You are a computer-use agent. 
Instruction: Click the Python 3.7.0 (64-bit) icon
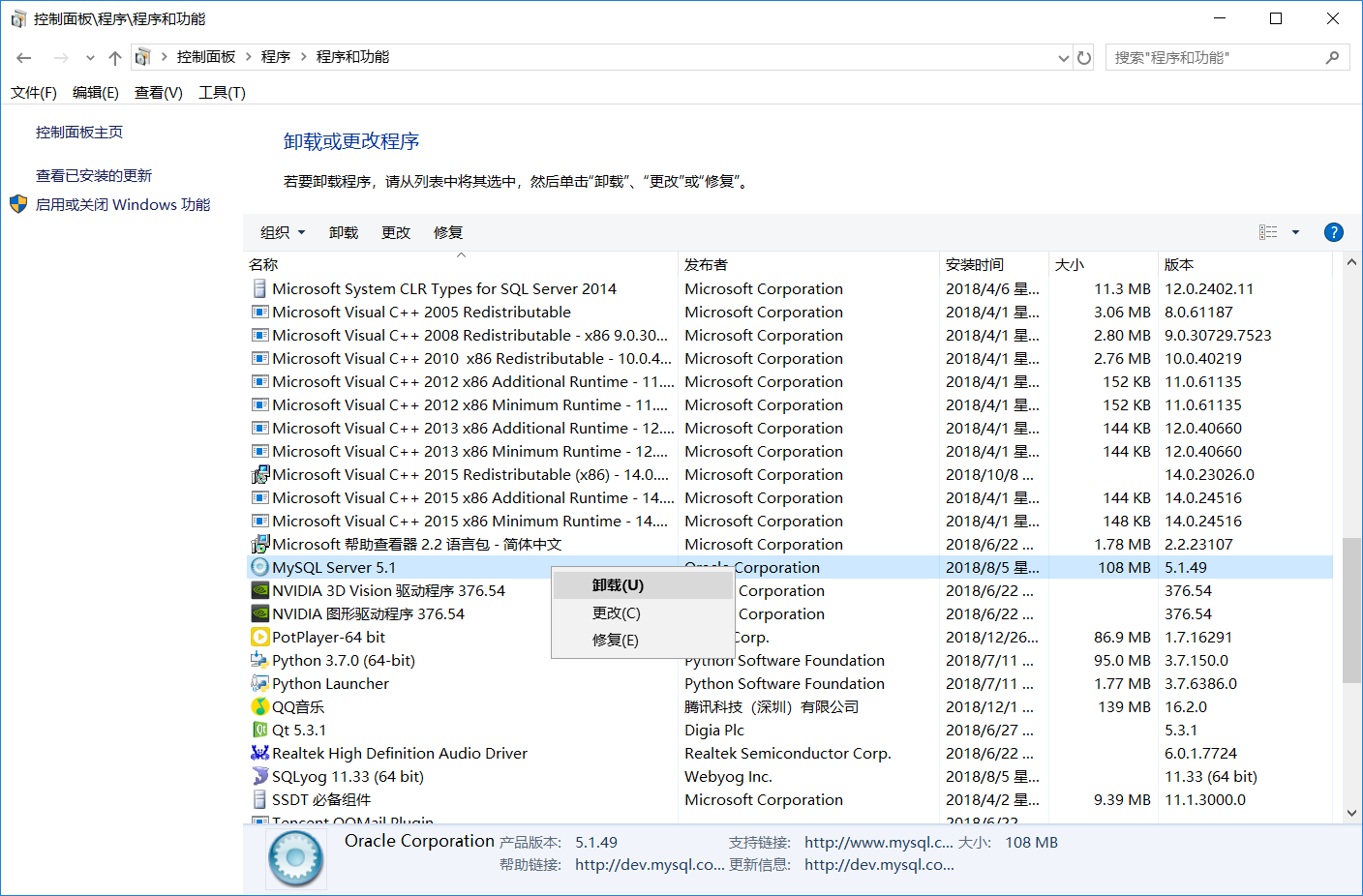coord(258,660)
